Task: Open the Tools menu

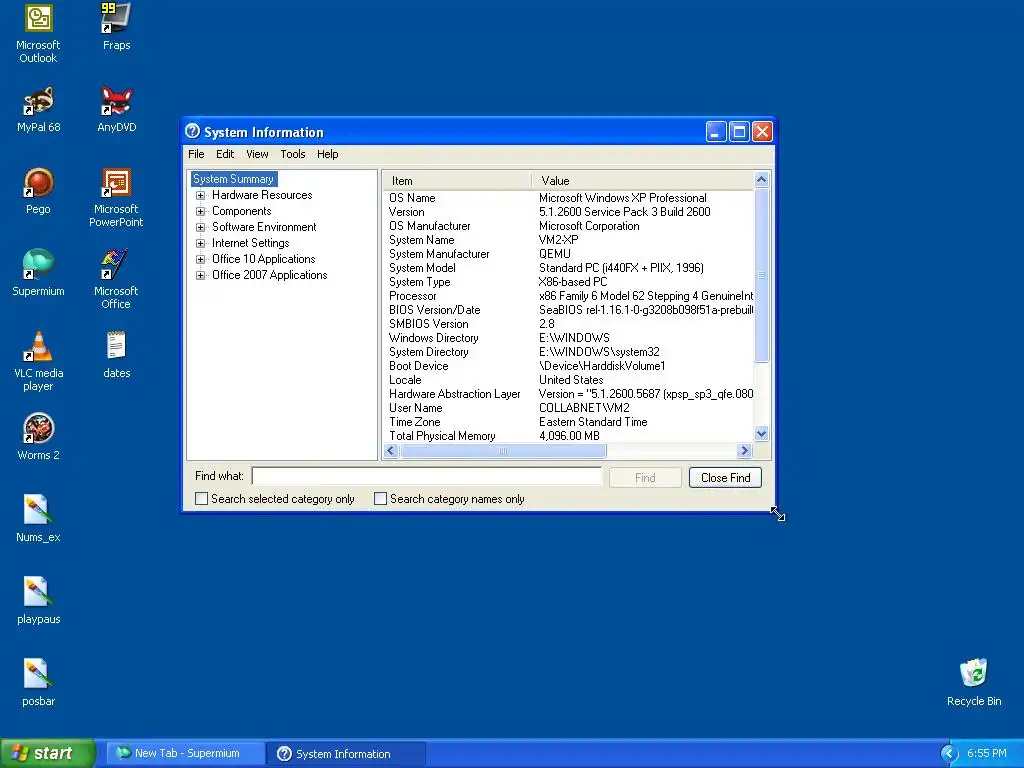Action: [293, 154]
